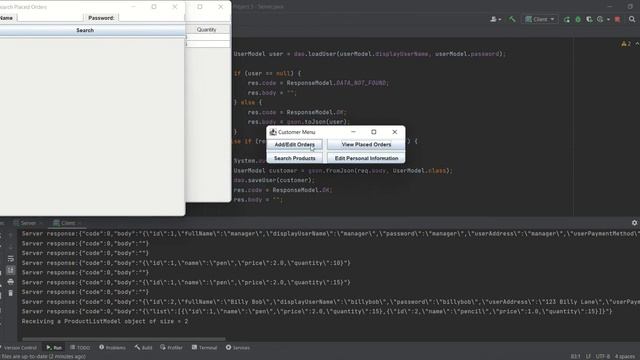Clear console with trash icon
The image size is (640, 360).
pos(11,293)
